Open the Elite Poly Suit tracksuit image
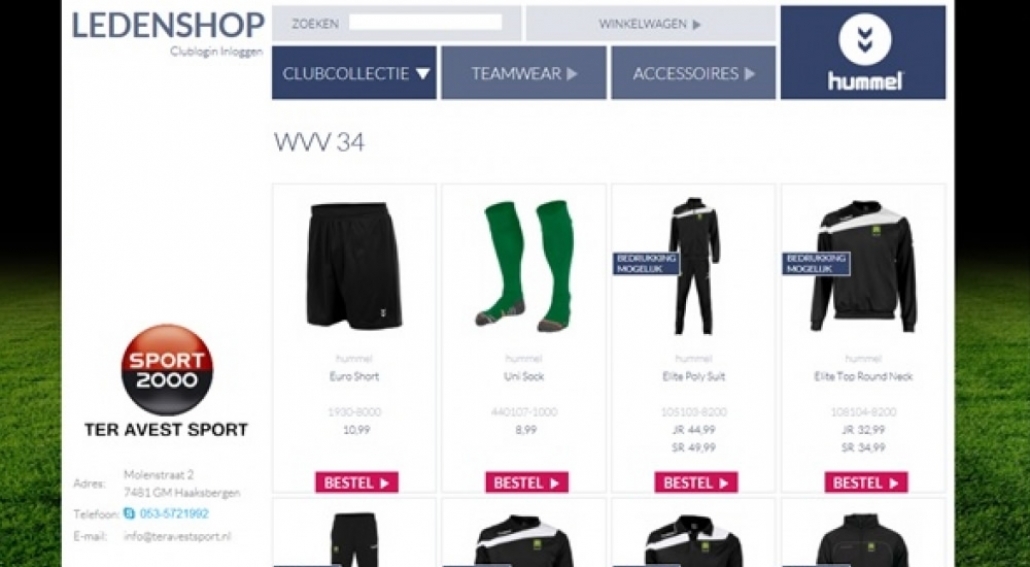The image size is (1030, 567). (694, 266)
